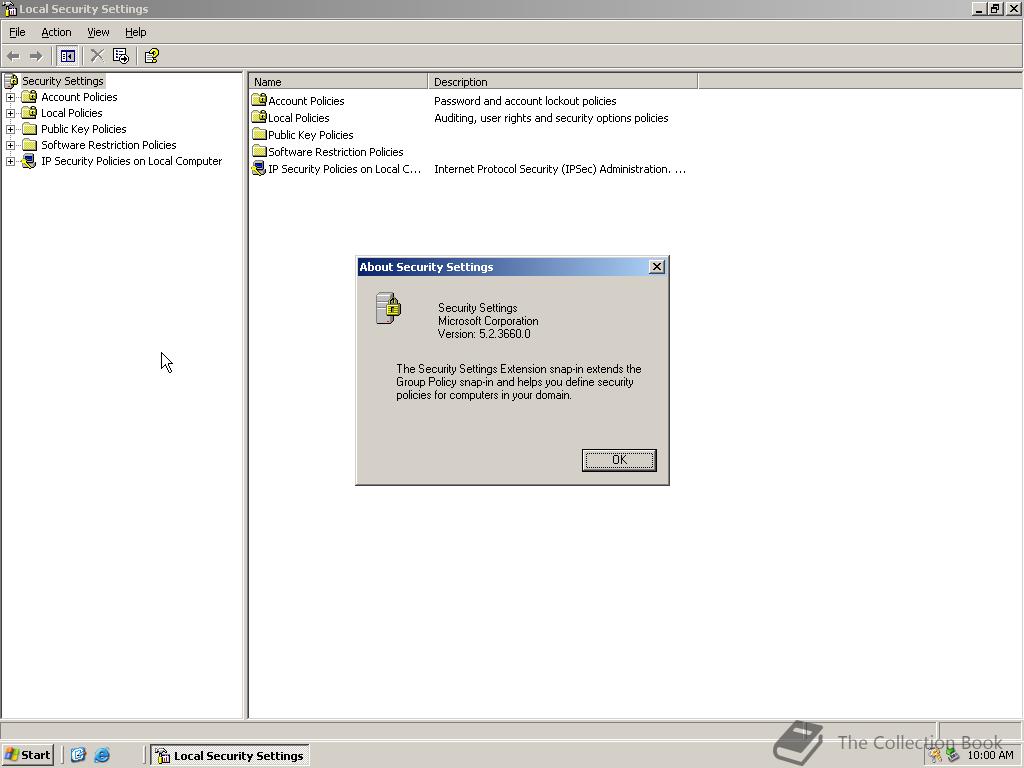The width and height of the screenshot is (1024, 768).
Task: Sort list by Name column header
Action: tap(338, 82)
